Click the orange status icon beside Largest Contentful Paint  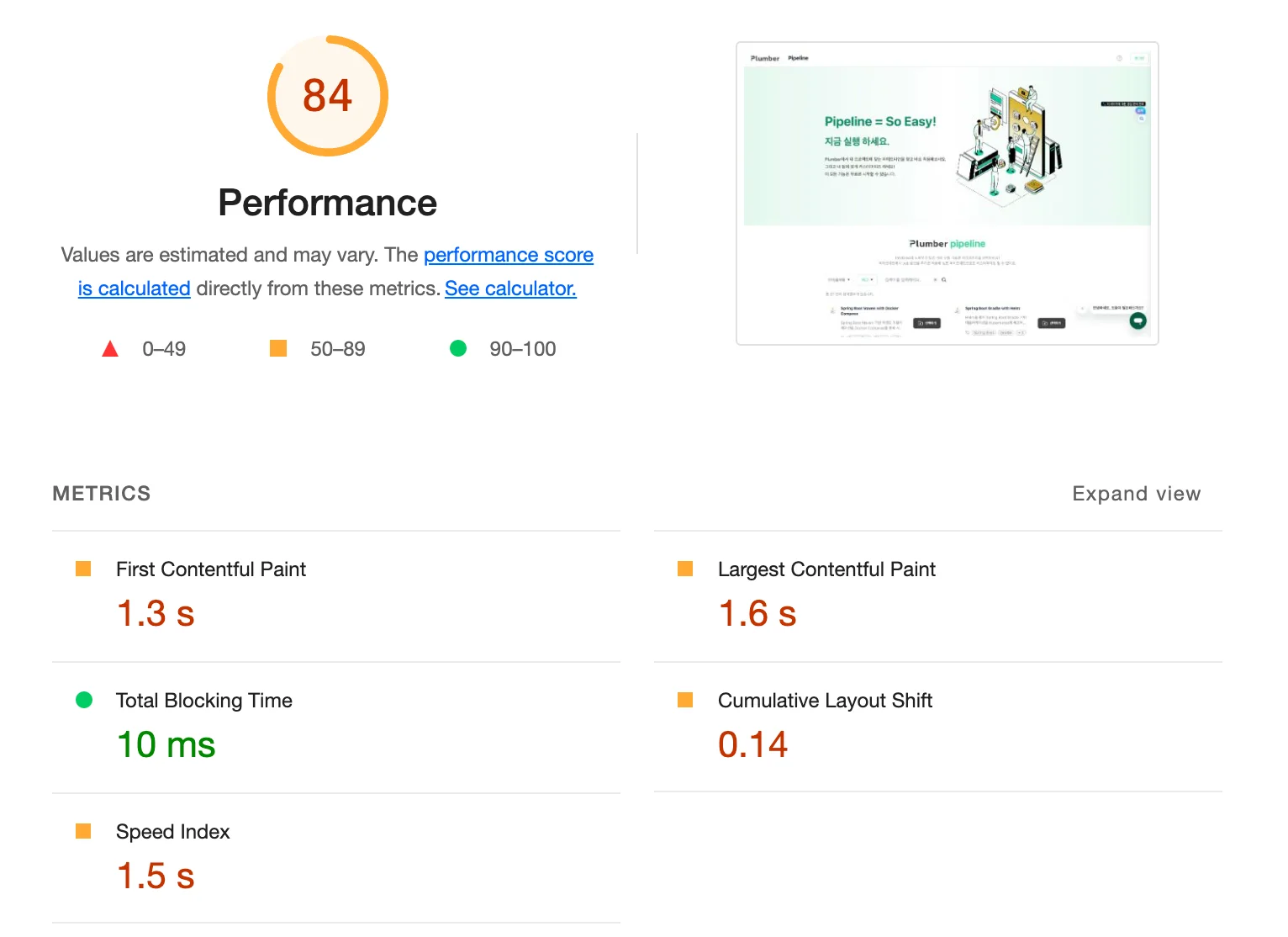[685, 569]
